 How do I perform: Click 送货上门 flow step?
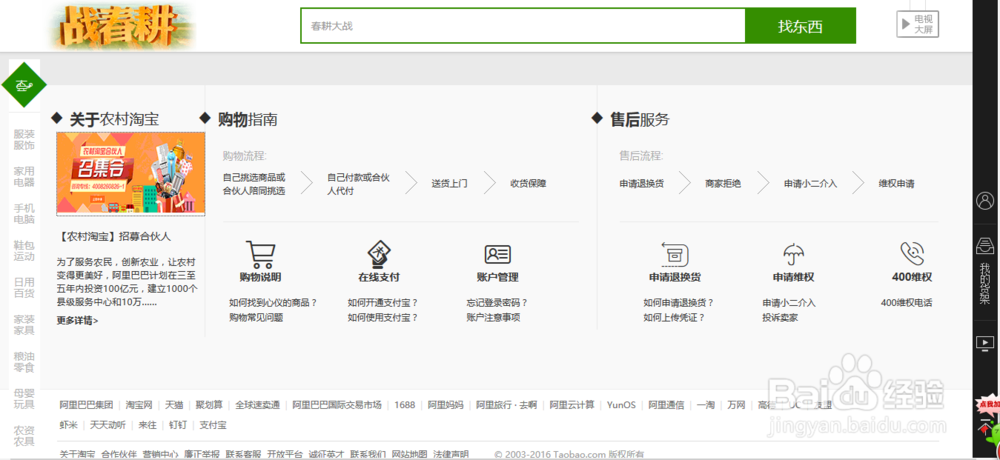(449, 184)
